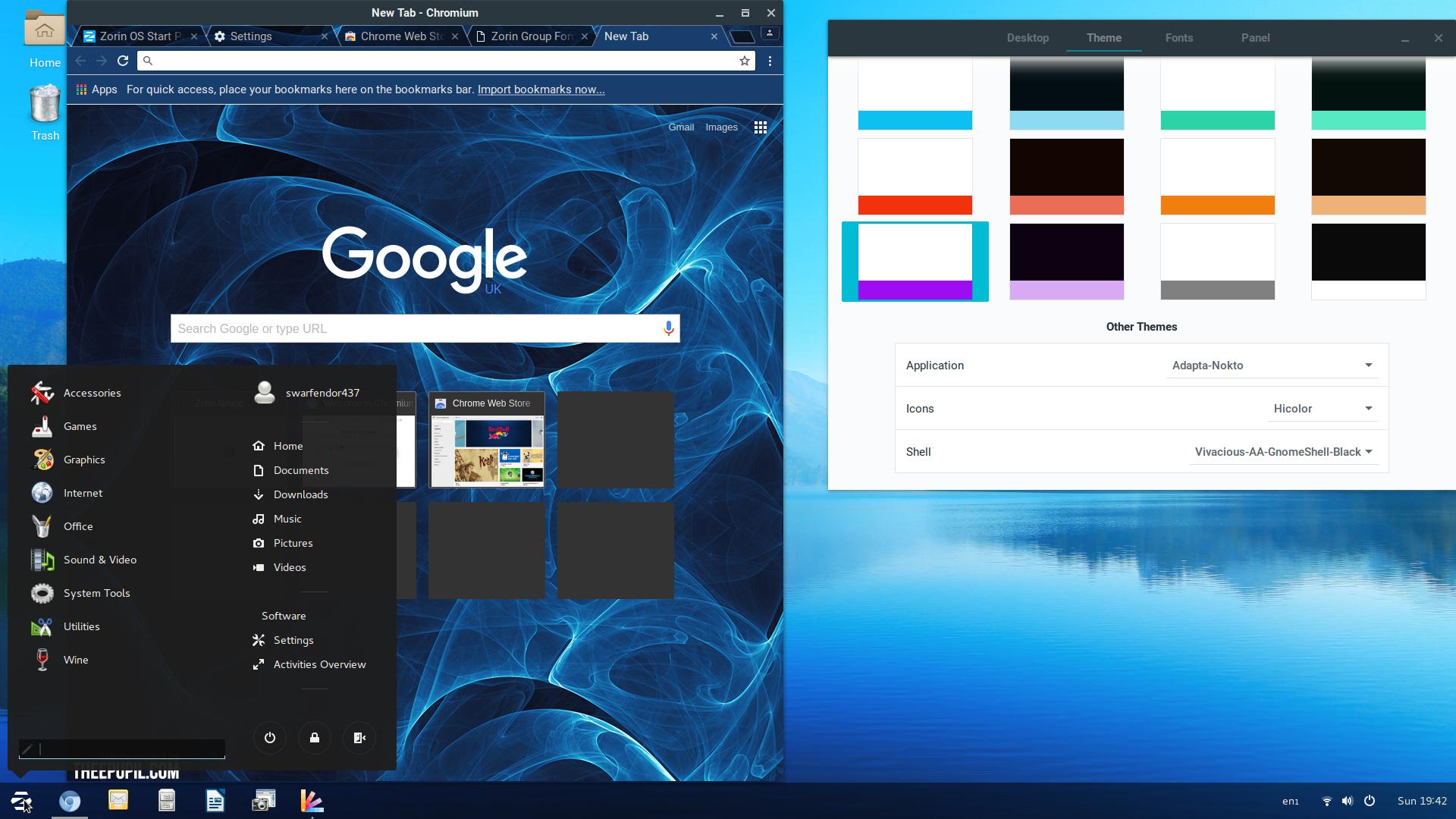Click the volume icon in system tray

tap(1347, 801)
